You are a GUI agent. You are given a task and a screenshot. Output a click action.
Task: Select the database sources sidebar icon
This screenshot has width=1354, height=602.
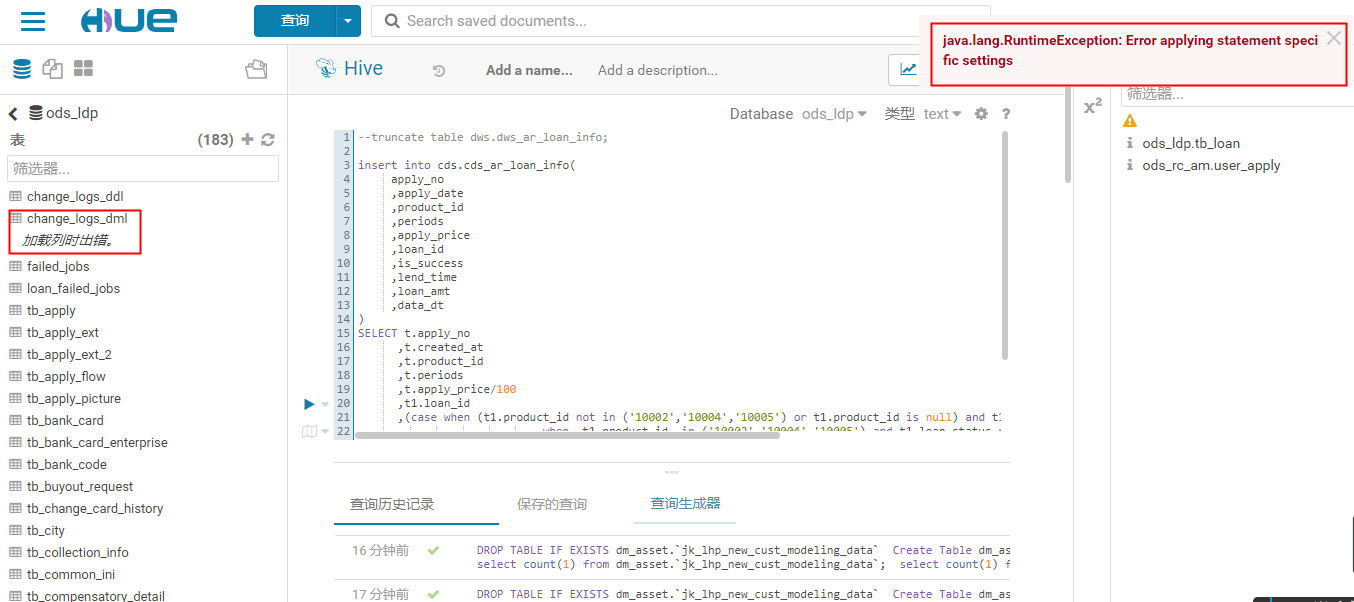(21, 69)
